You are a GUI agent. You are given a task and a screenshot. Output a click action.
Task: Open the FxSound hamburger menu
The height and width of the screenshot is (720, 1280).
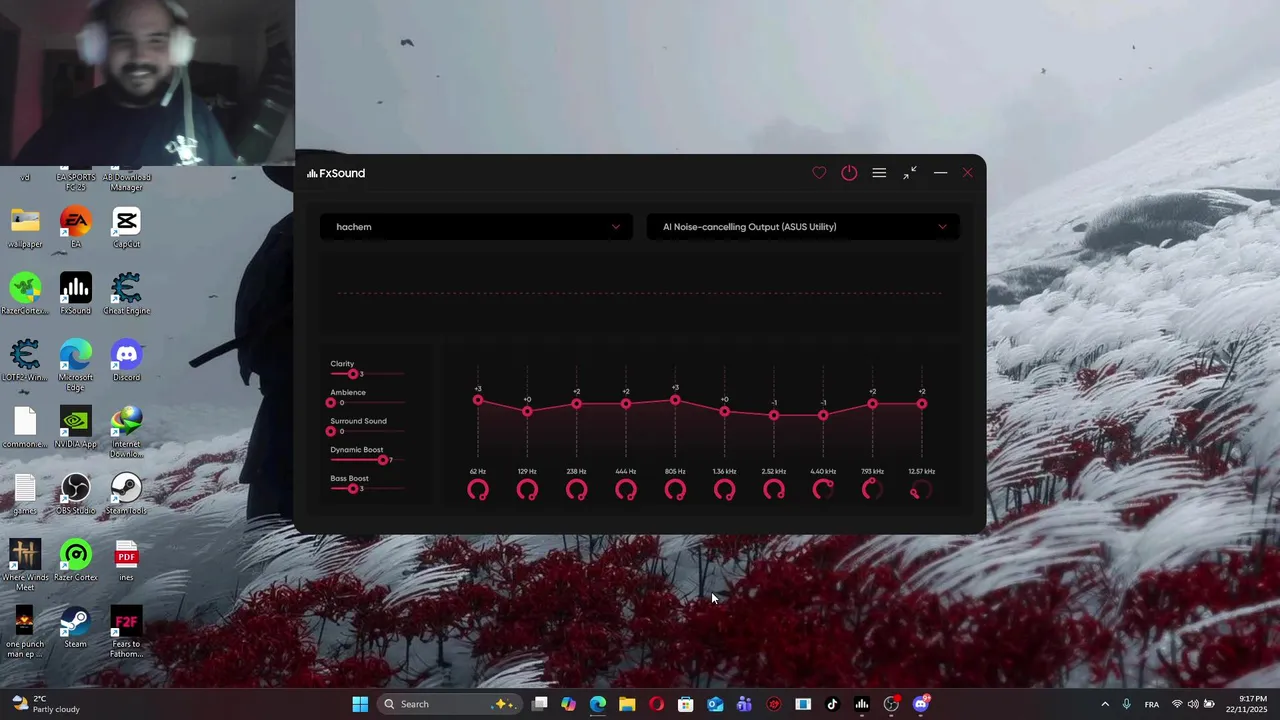click(x=879, y=173)
